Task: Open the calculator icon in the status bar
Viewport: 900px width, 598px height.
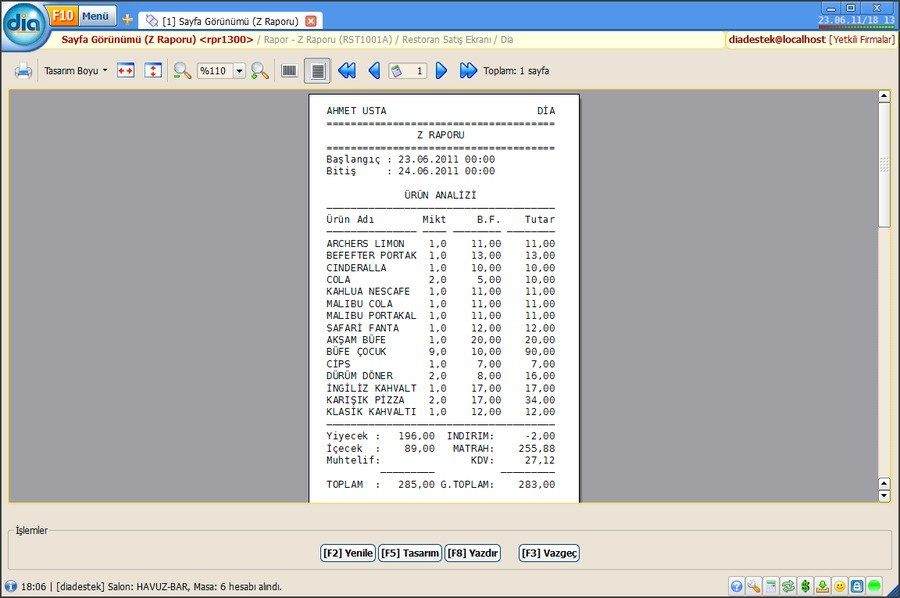Action: tap(771, 586)
